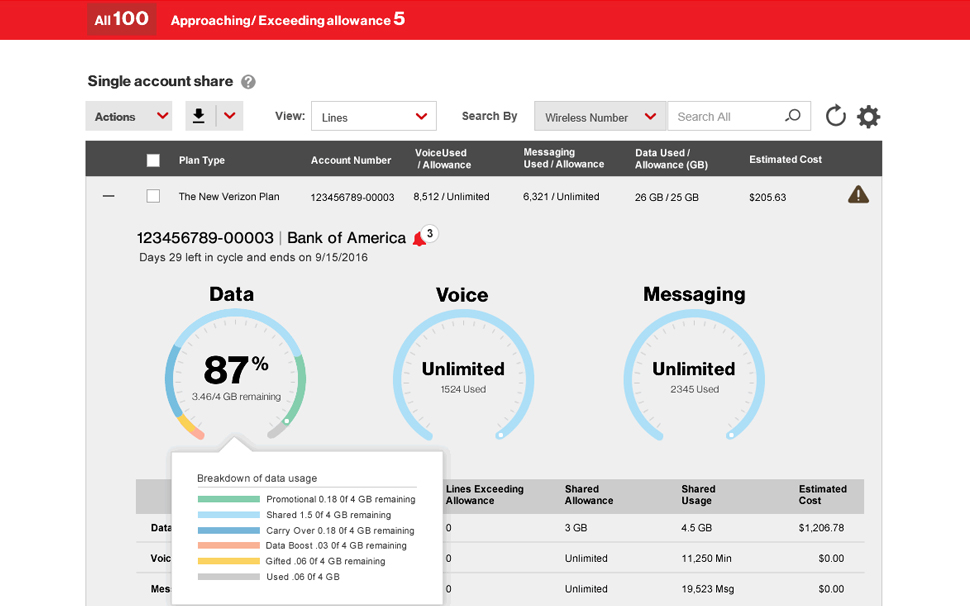Open the View Lines dropdown

click(373, 116)
